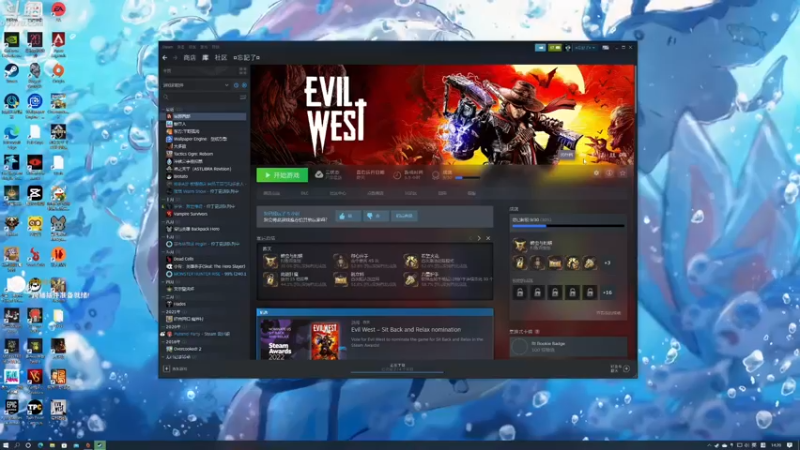This screenshot has width=800, height=450.
Task: Click the play time clock icon
Action: tap(397, 175)
